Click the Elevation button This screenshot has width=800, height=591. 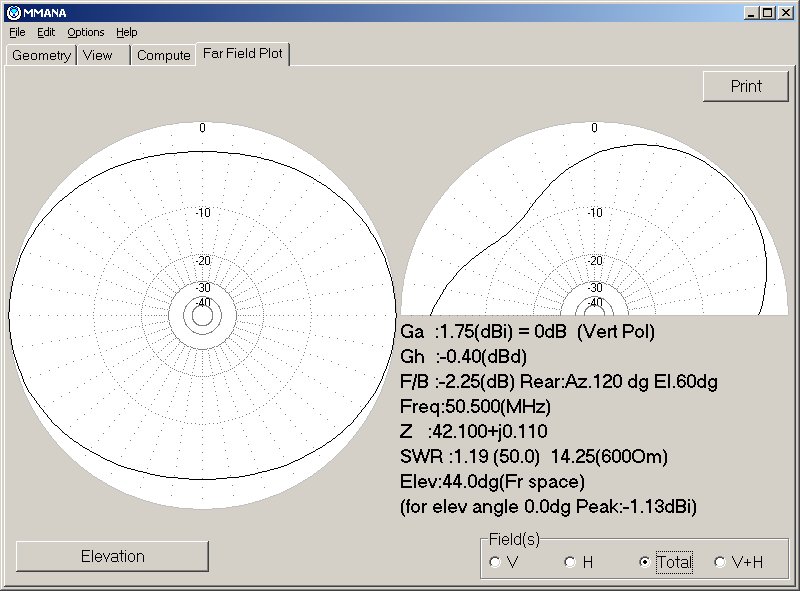tap(112, 556)
